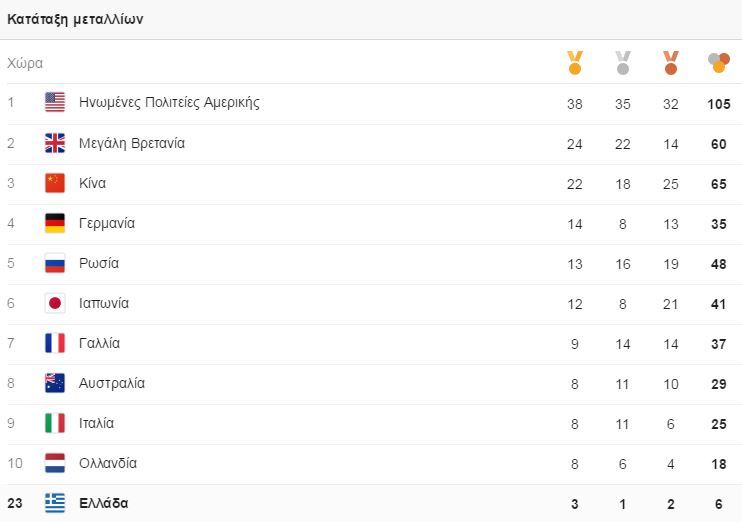Click the gold medal column icon
Viewport: 742px width, 522px height.
tap(574, 63)
